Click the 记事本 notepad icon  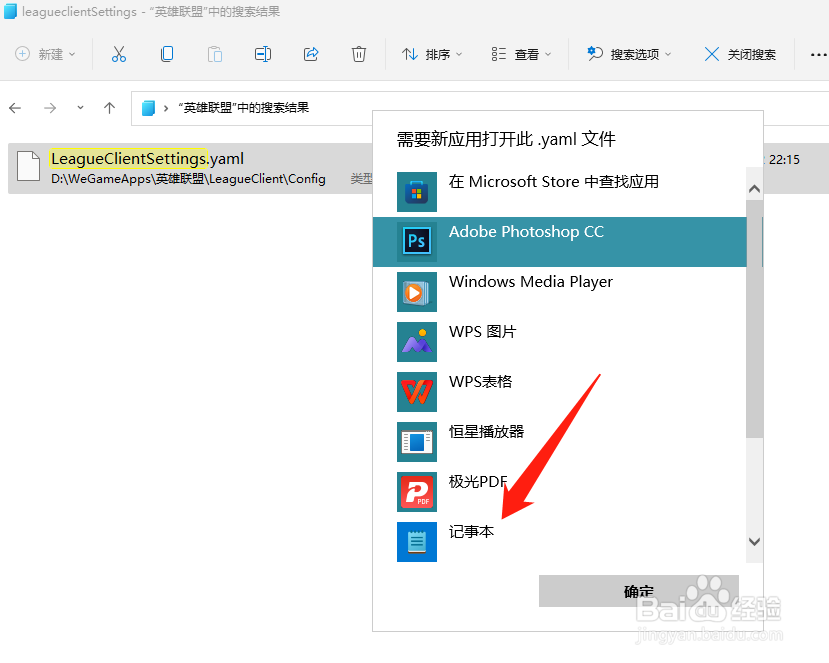pos(417,541)
